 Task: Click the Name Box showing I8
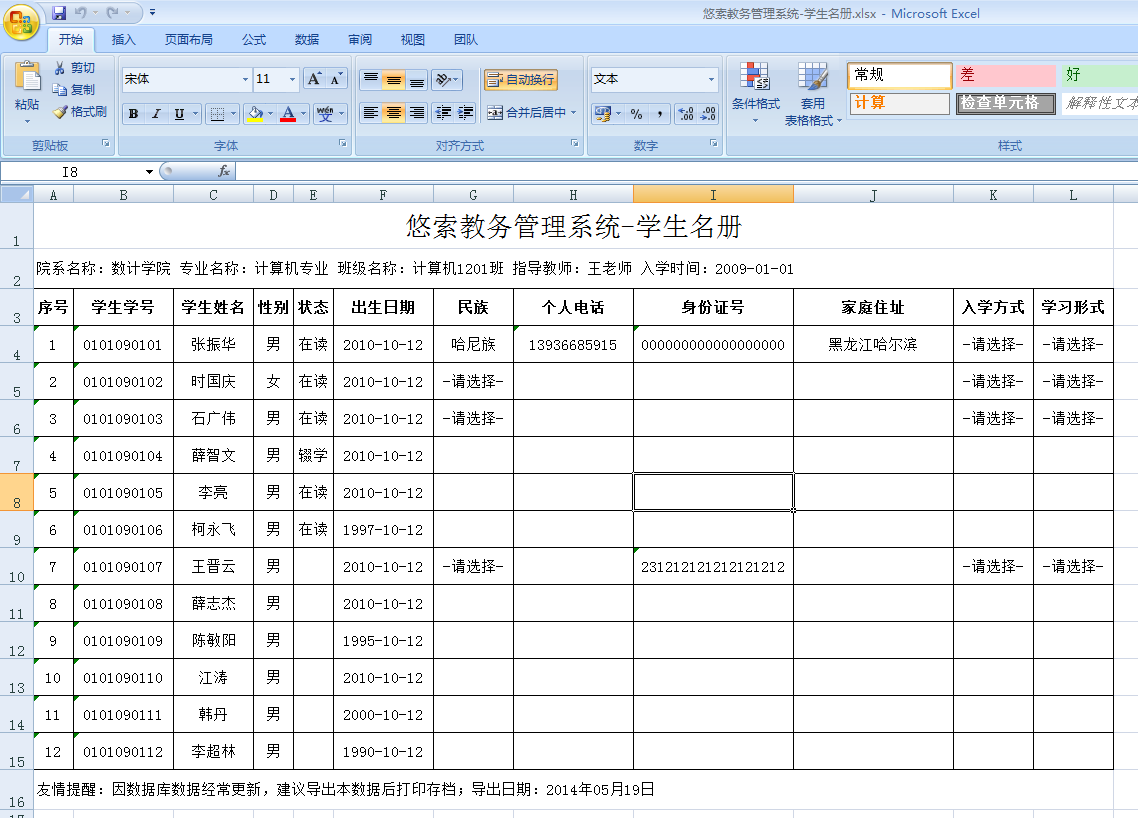pos(70,172)
